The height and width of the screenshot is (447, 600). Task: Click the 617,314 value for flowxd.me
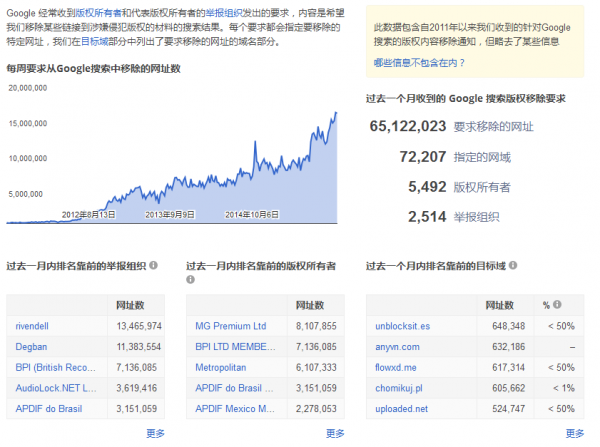(x=509, y=367)
